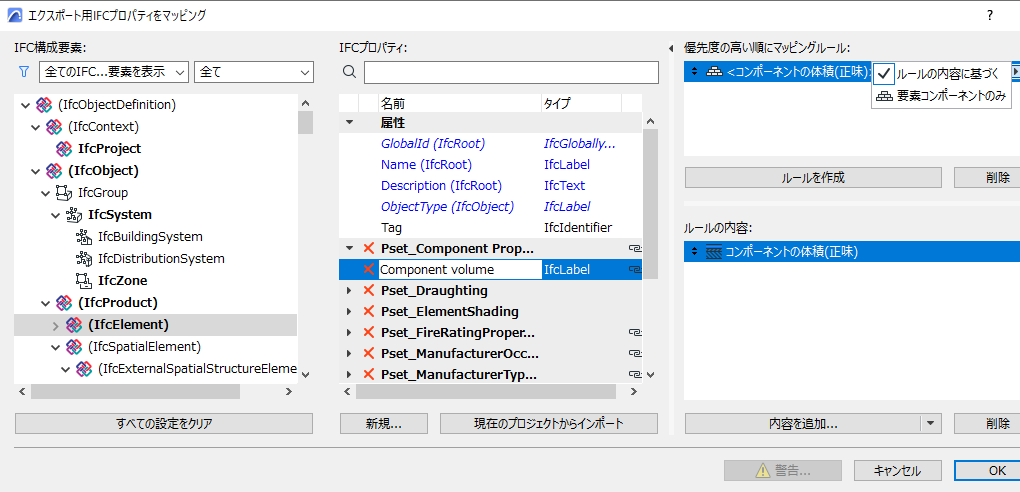Image resolution: width=1020 pixels, height=492 pixels.
Task: Click the filter funnel icon
Action: 24,72
